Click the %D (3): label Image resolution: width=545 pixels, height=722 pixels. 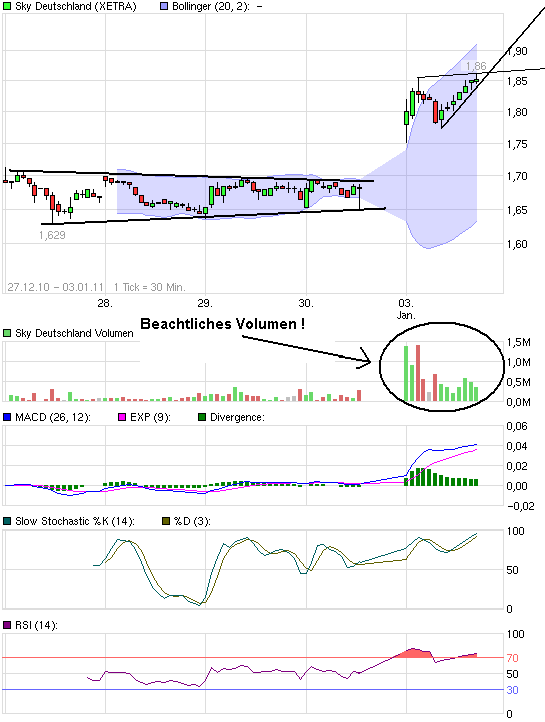coord(192,521)
